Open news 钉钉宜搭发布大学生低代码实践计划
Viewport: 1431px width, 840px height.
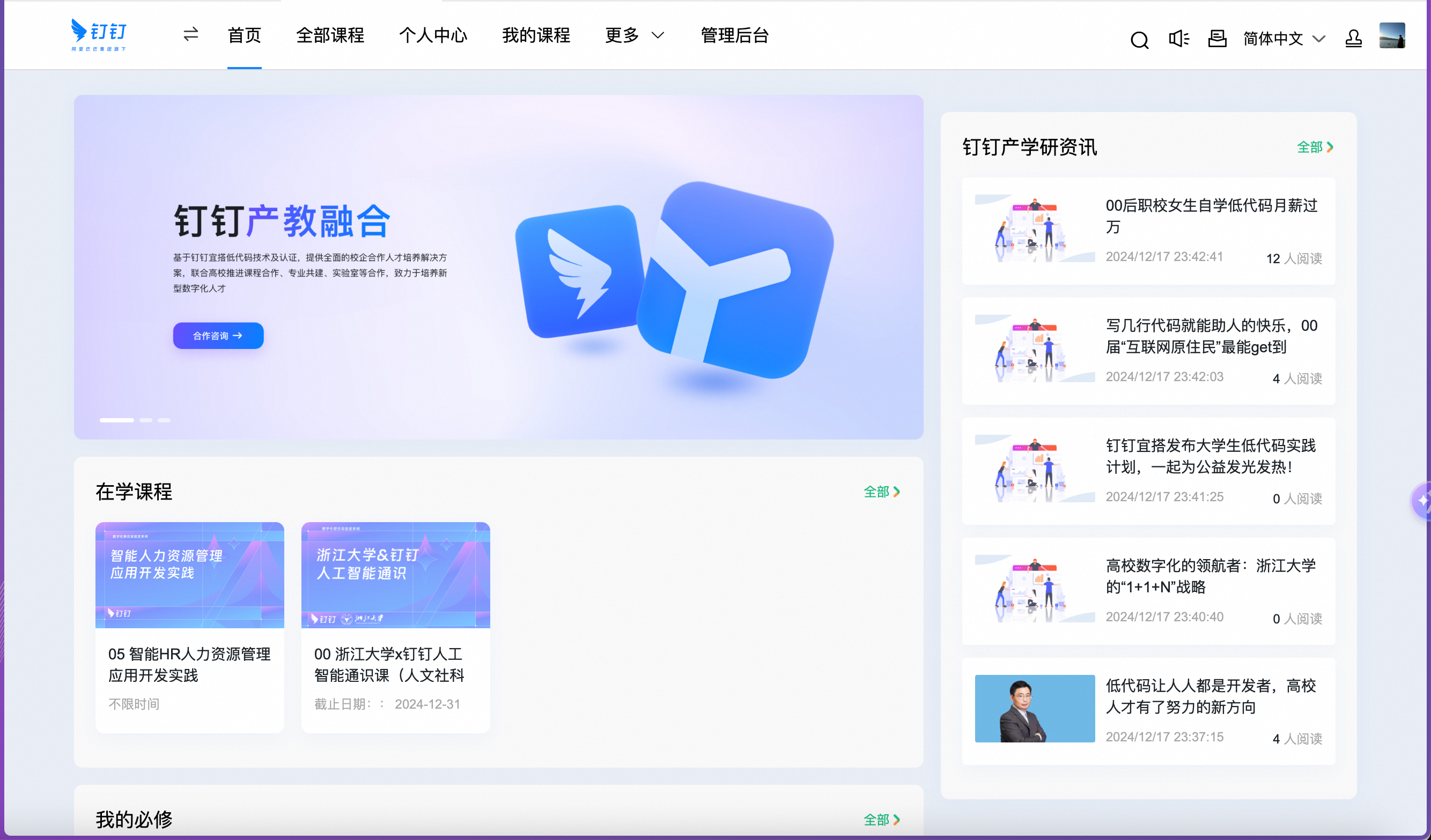[x=1210, y=456]
